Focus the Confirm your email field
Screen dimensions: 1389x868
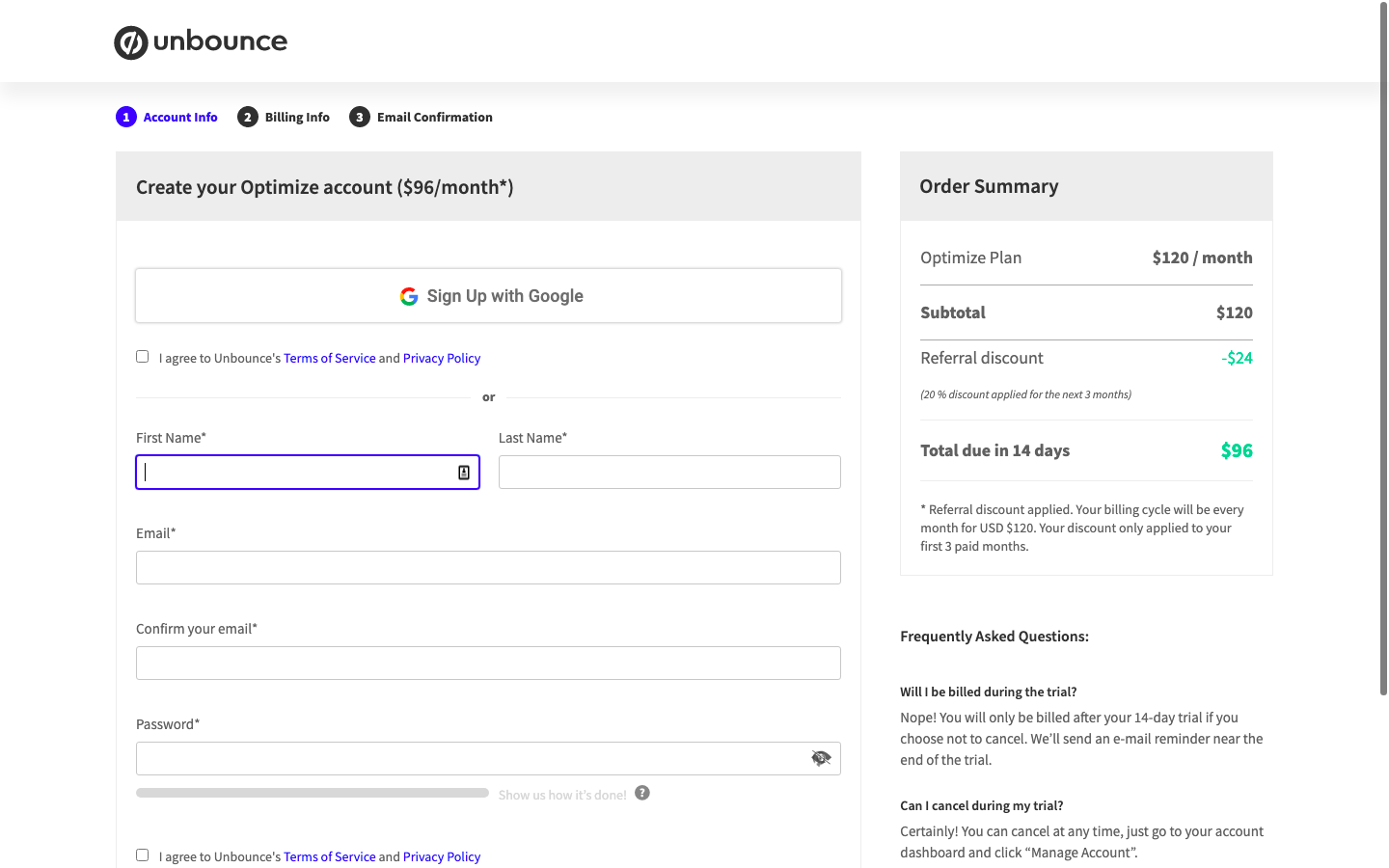[488, 664]
